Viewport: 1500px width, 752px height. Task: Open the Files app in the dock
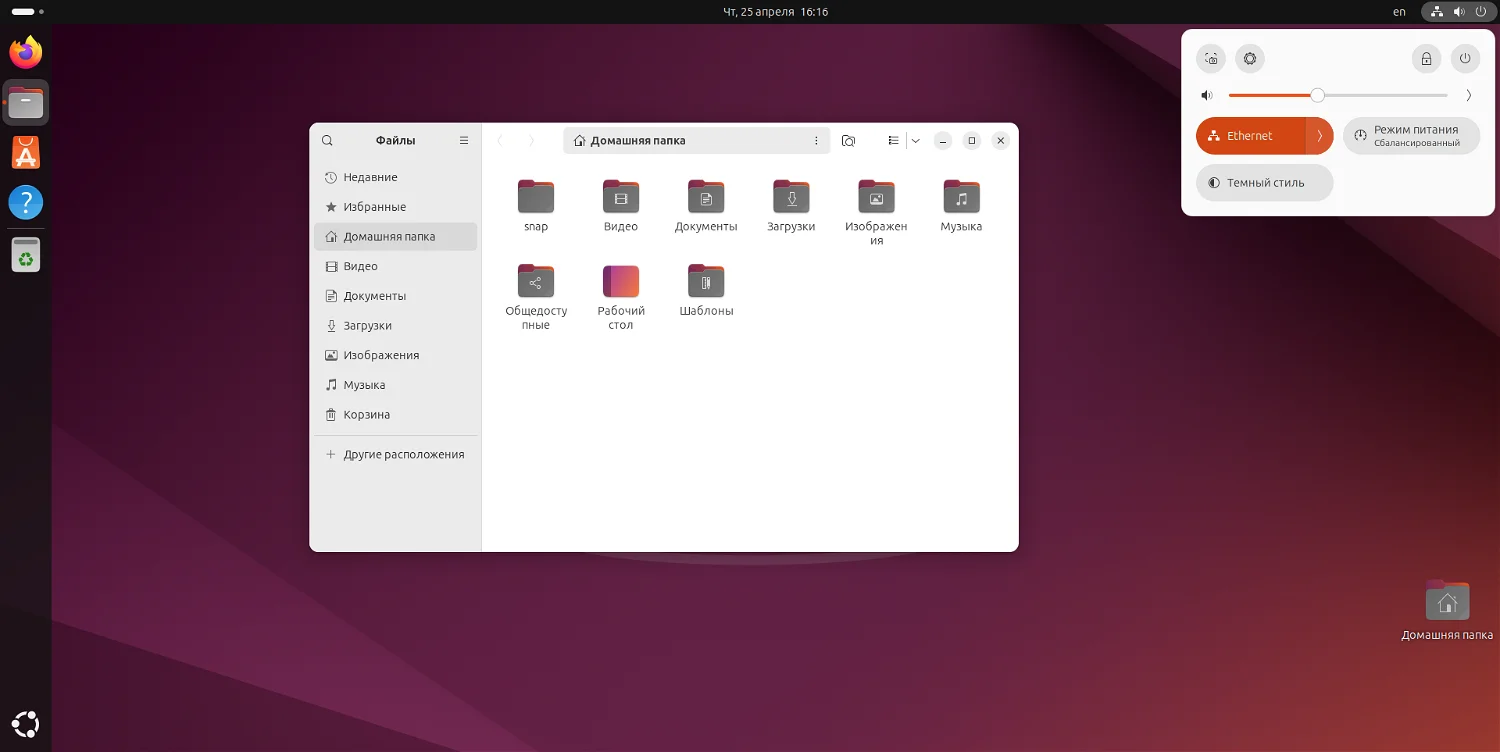click(26, 102)
